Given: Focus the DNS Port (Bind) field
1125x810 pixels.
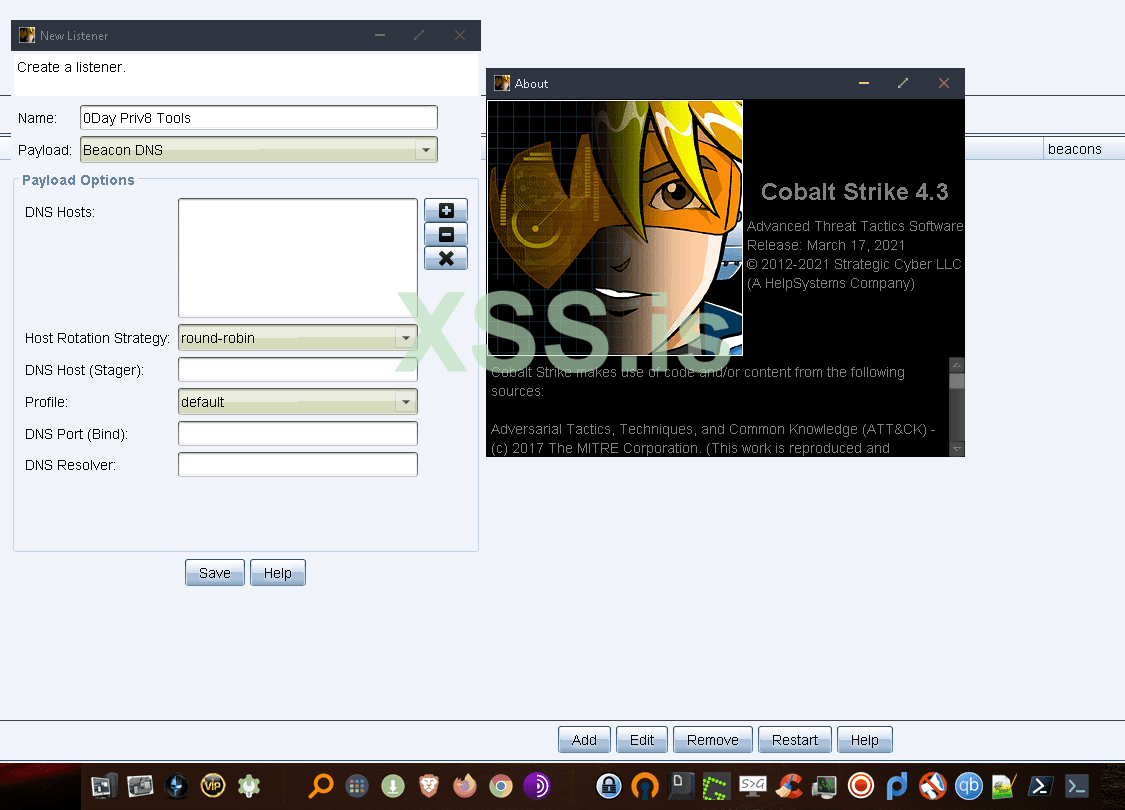Looking at the screenshot, I should (298, 433).
